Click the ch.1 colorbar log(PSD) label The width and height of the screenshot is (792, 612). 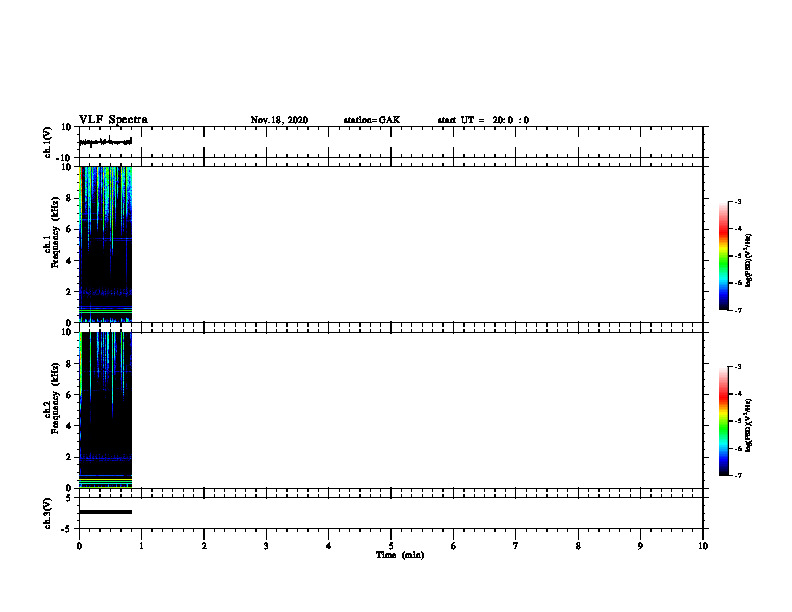point(749,260)
